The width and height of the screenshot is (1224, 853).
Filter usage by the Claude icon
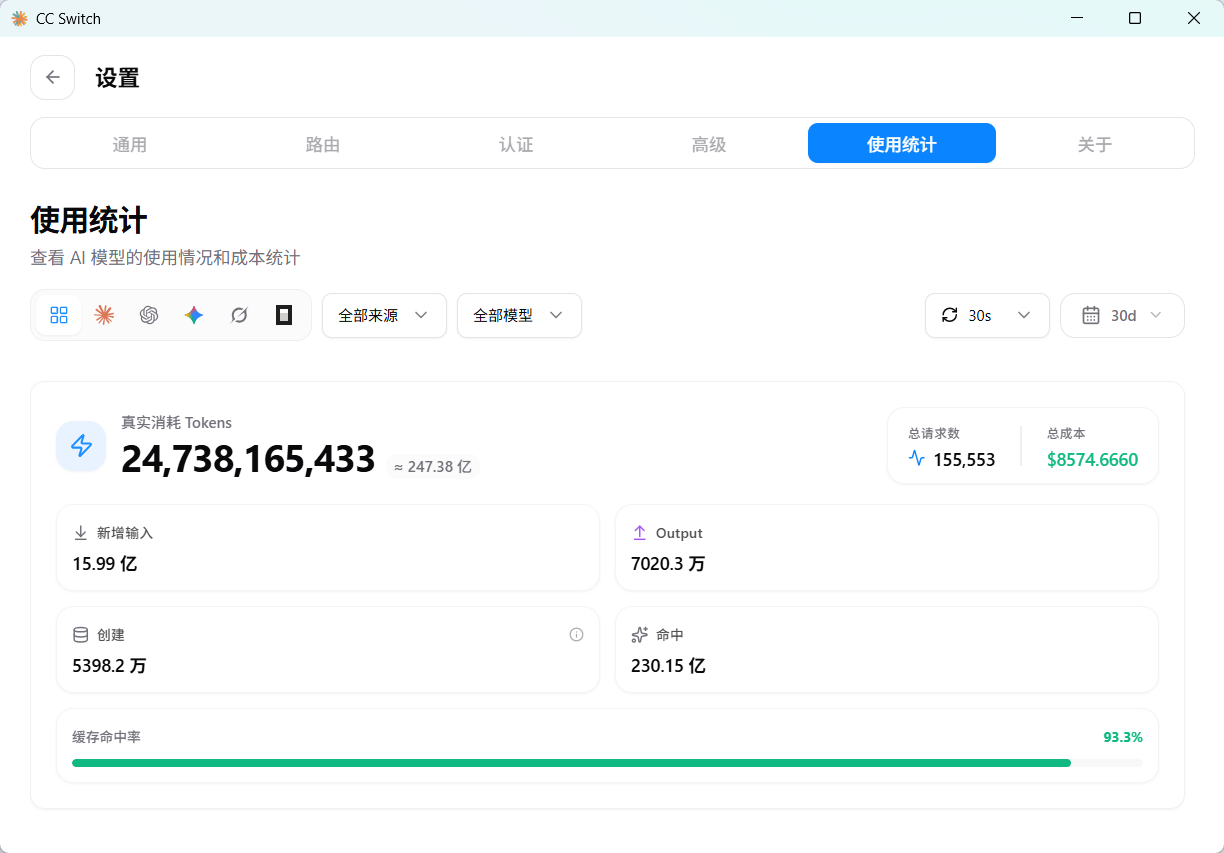click(104, 315)
